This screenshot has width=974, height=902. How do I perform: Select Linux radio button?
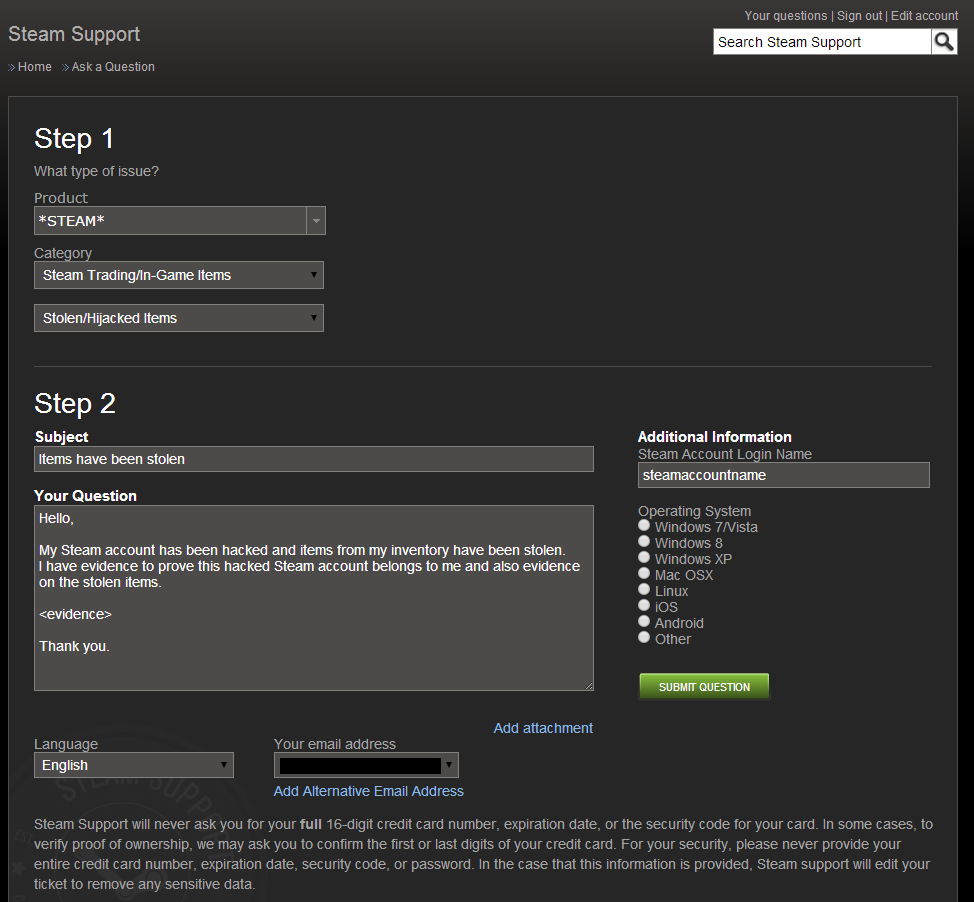tap(644, 590)
